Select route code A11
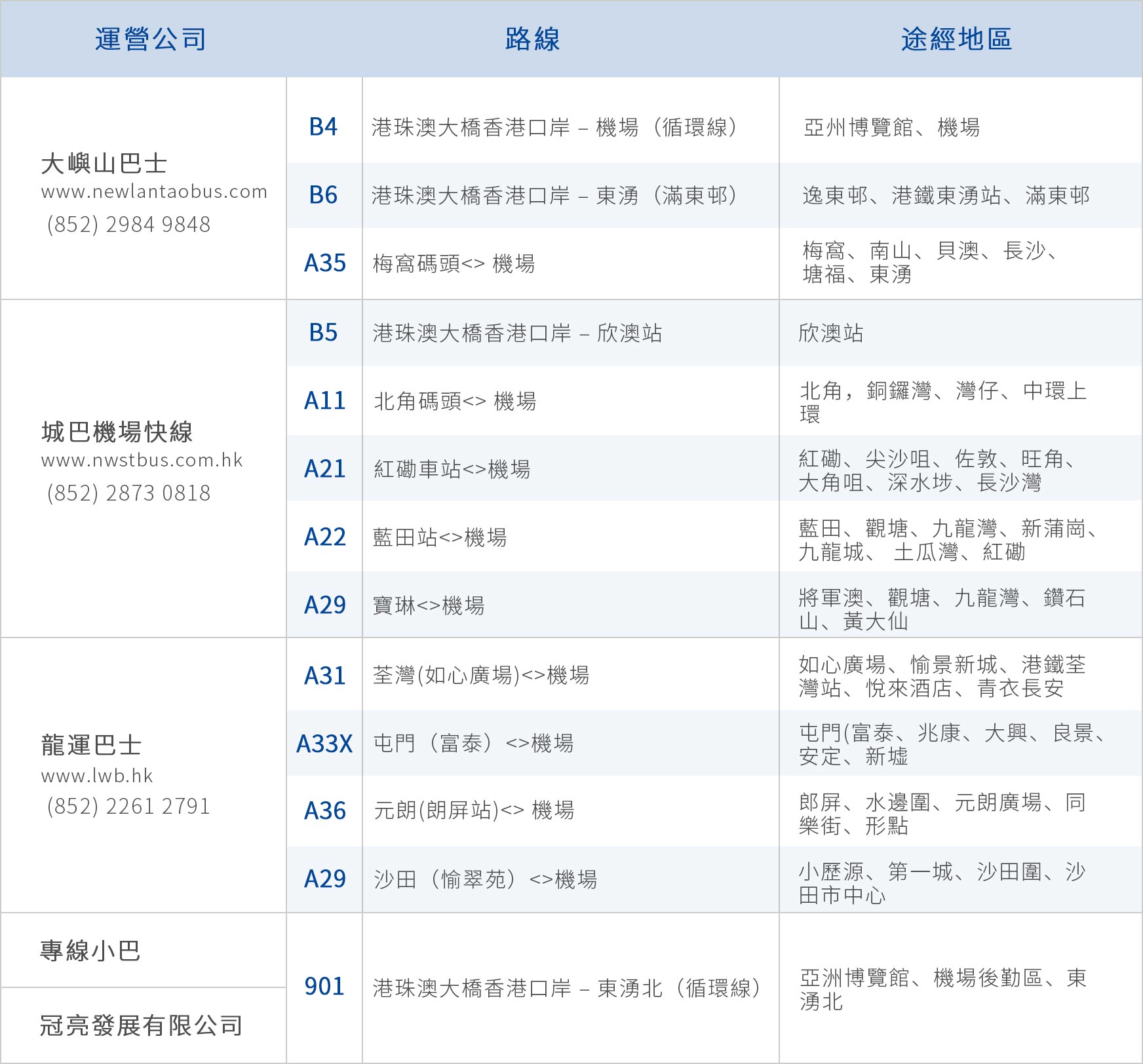Screen dimensions: 1143x1064 pyautogui.click(x=324, y=401)
